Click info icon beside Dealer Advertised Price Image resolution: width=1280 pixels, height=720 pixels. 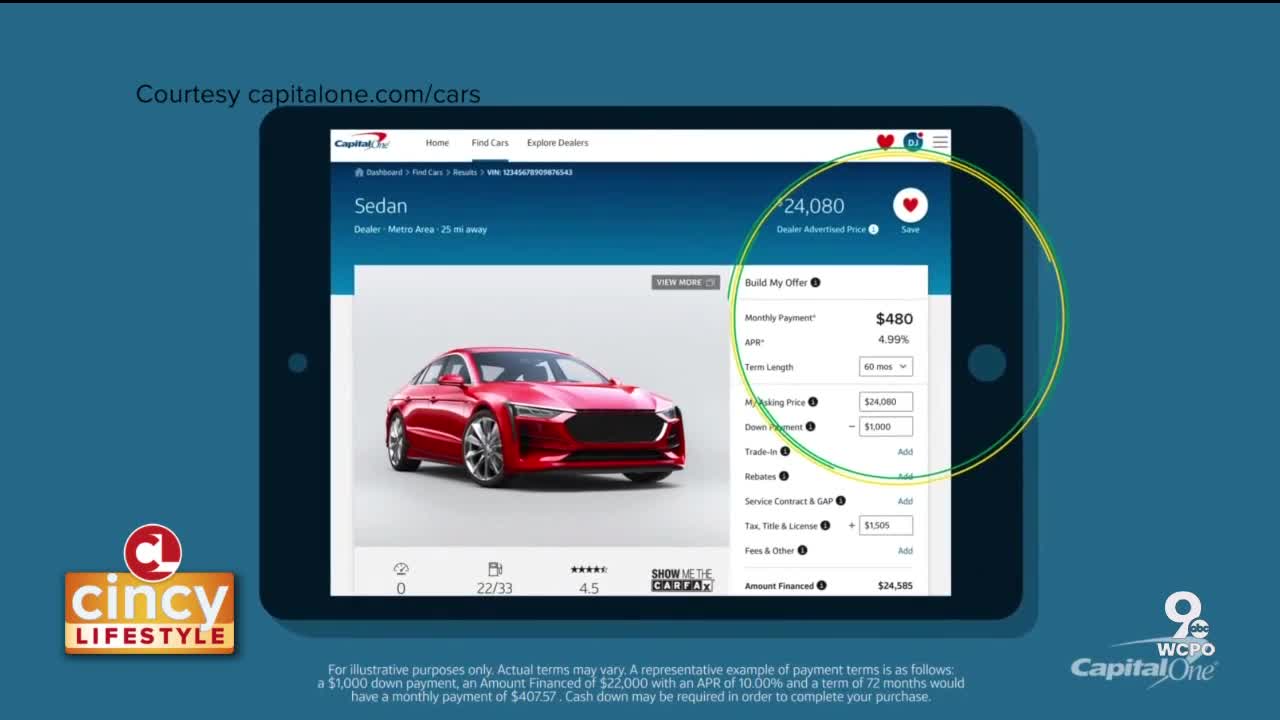pyautogui.click(x=873, y=229)
